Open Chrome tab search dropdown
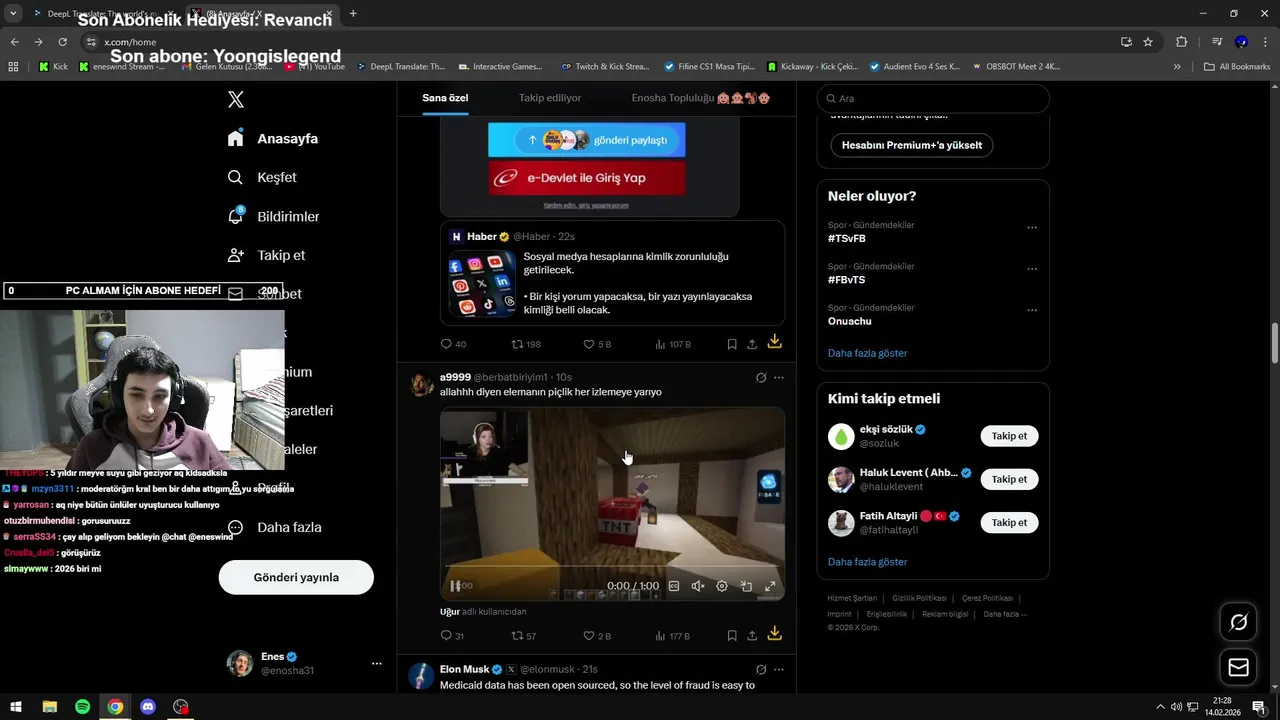Viewport: 1280px width, 720px height. tap(13, 13)
